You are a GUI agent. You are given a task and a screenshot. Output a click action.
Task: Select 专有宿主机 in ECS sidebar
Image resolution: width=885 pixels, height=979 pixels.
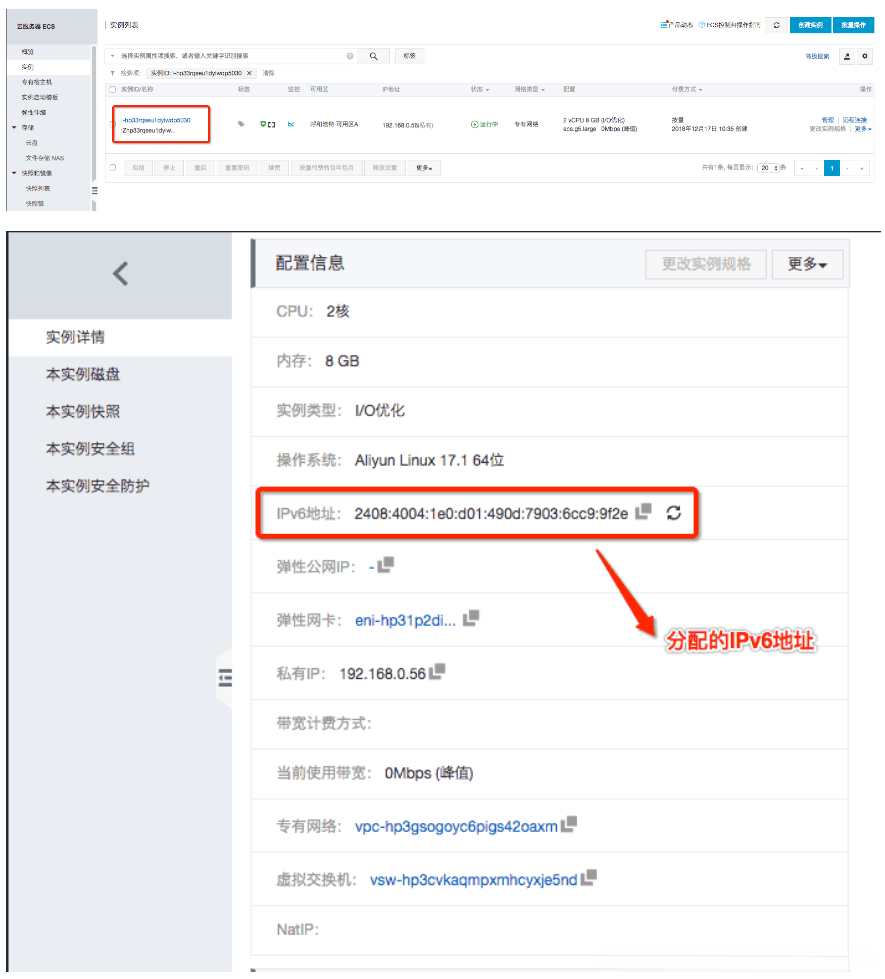[37, 82]
